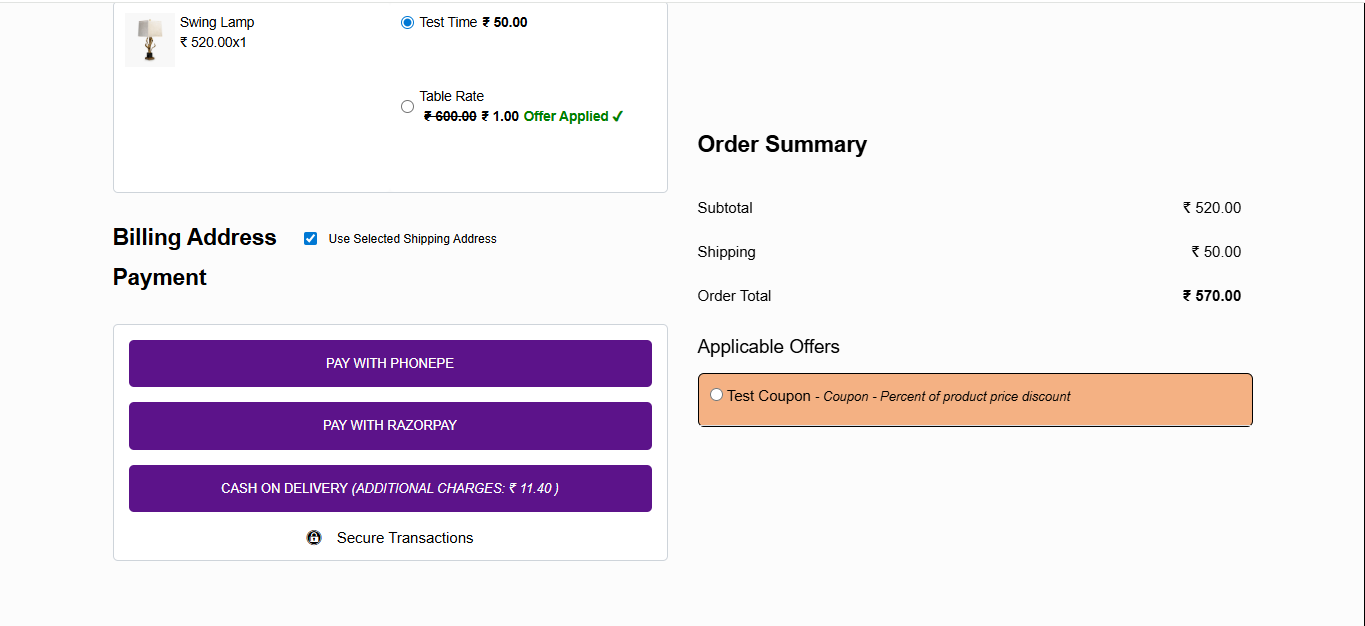Click the Pay with Razorpay button
The image size is (1365, 626).
coord(390,425)
